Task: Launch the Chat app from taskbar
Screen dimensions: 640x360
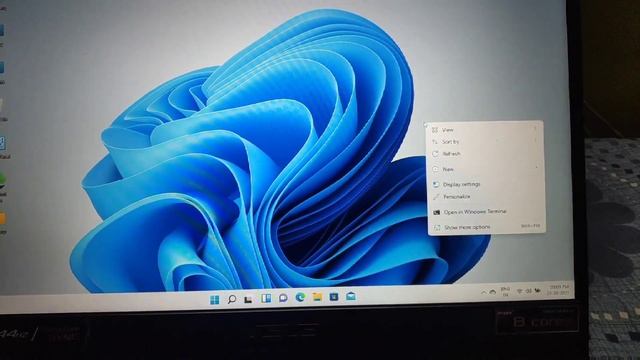Action: tap(283, 298)
